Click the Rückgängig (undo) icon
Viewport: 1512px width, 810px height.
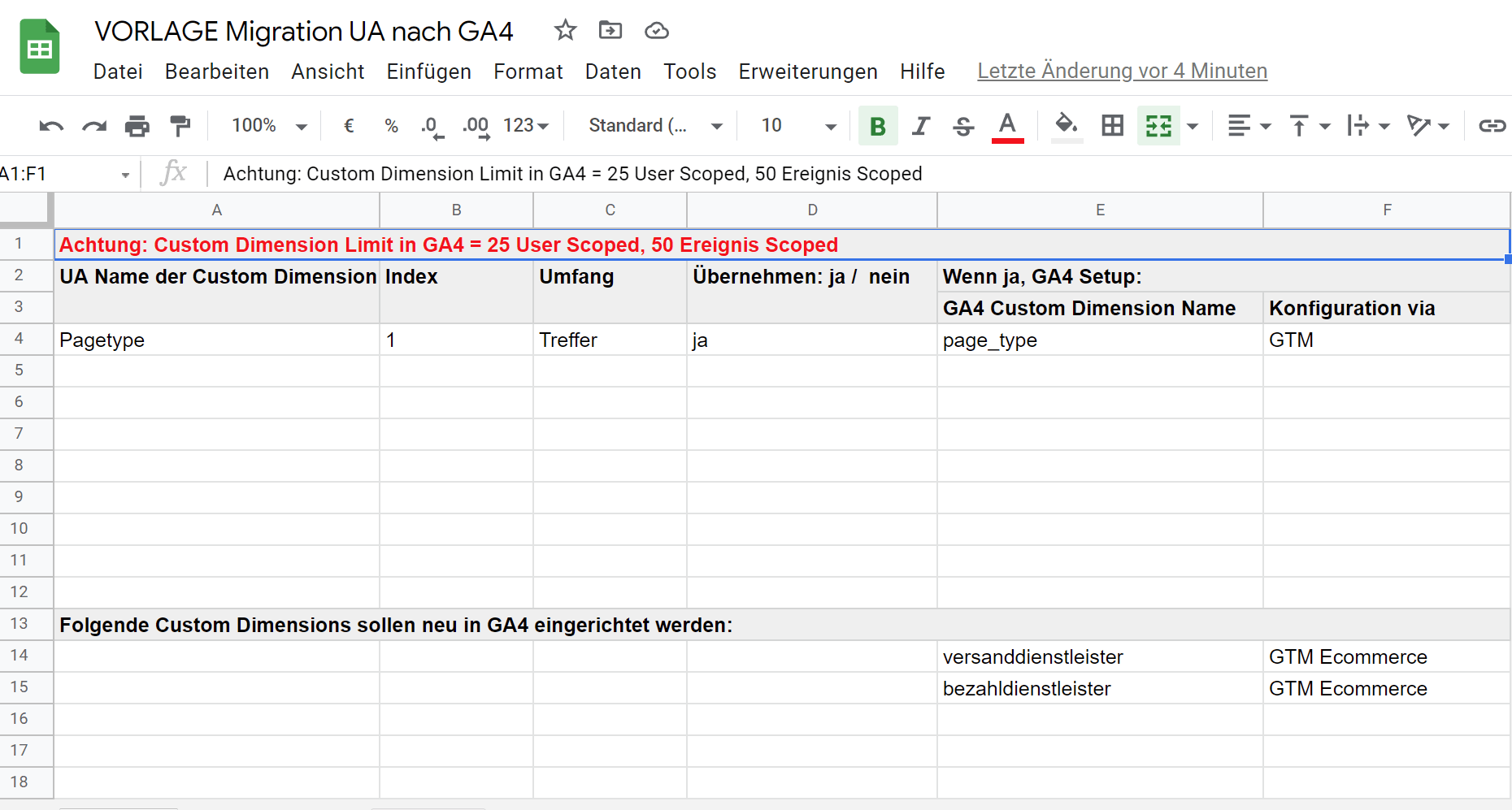[x=50, y=125]
